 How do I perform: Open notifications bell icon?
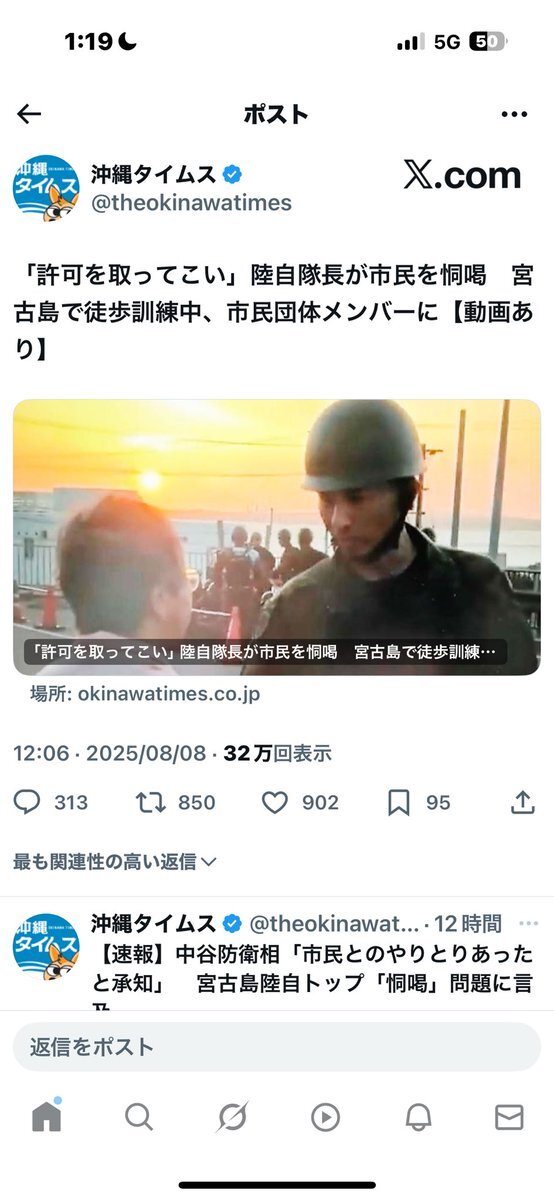[x=417, y=1117]
